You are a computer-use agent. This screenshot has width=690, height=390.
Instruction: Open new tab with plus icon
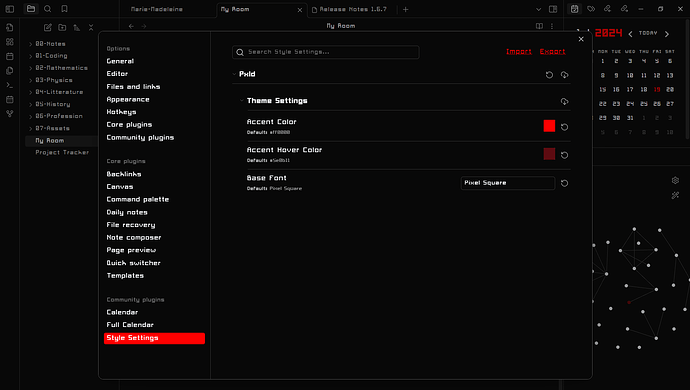[x=405, y=9]
